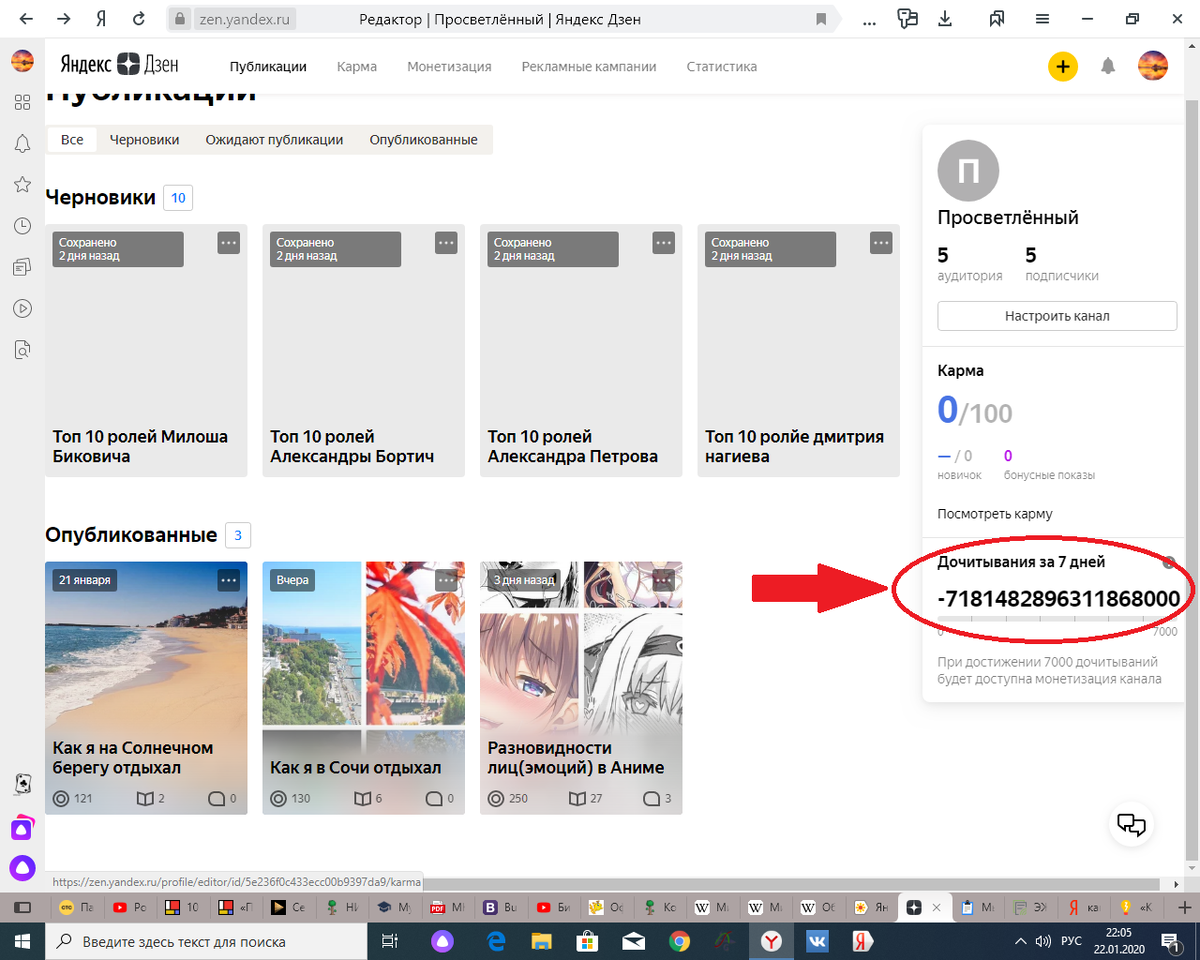Click channel name Просветлённый

(1008, 217)
